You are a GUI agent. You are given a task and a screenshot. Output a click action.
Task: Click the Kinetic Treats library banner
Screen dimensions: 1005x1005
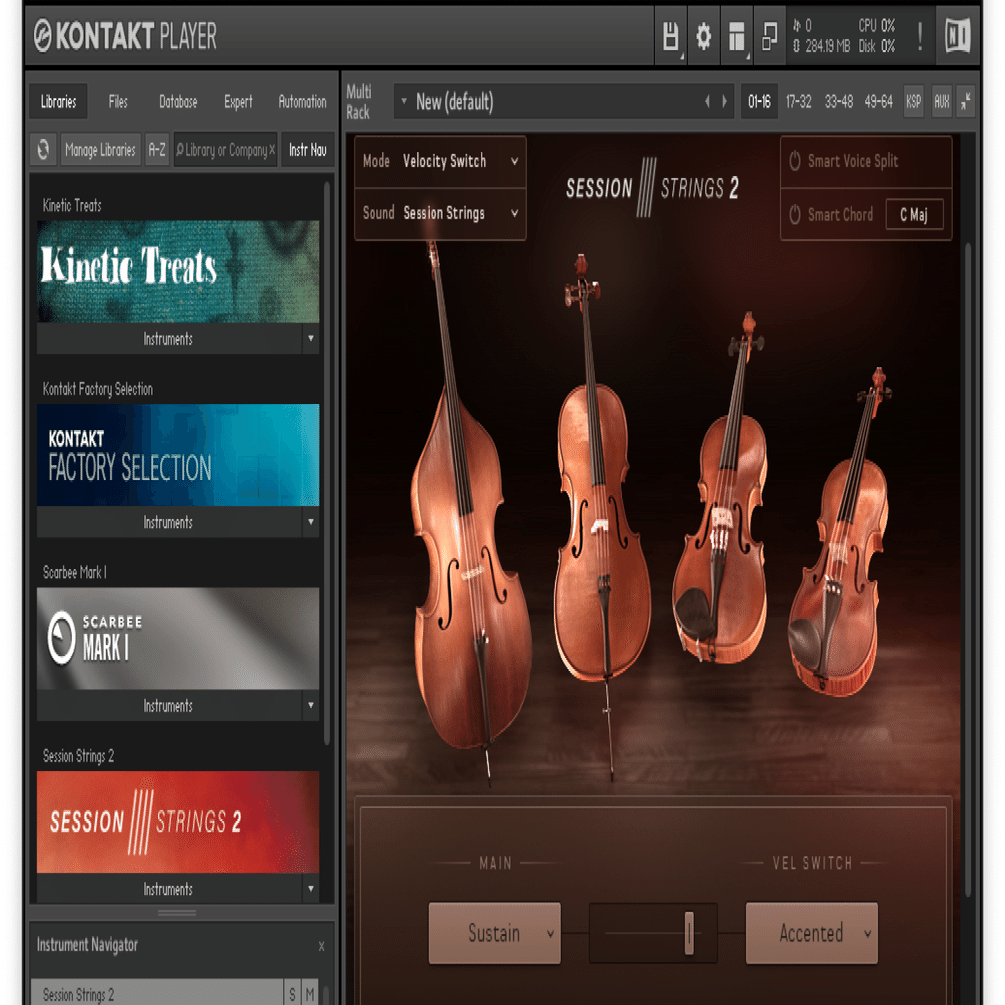point(178,272)
